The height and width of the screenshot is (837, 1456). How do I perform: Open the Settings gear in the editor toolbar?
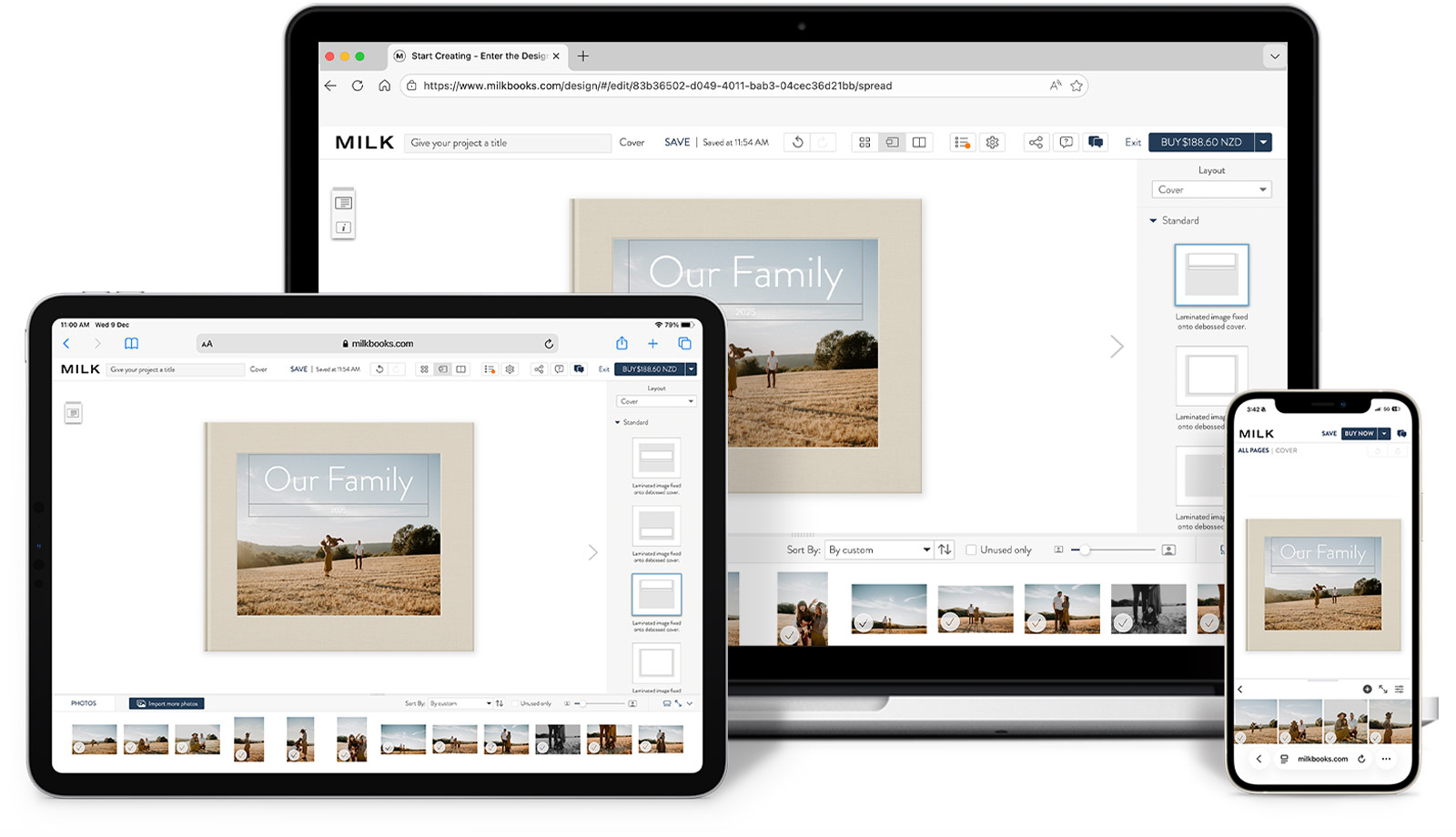coord(993,142)
